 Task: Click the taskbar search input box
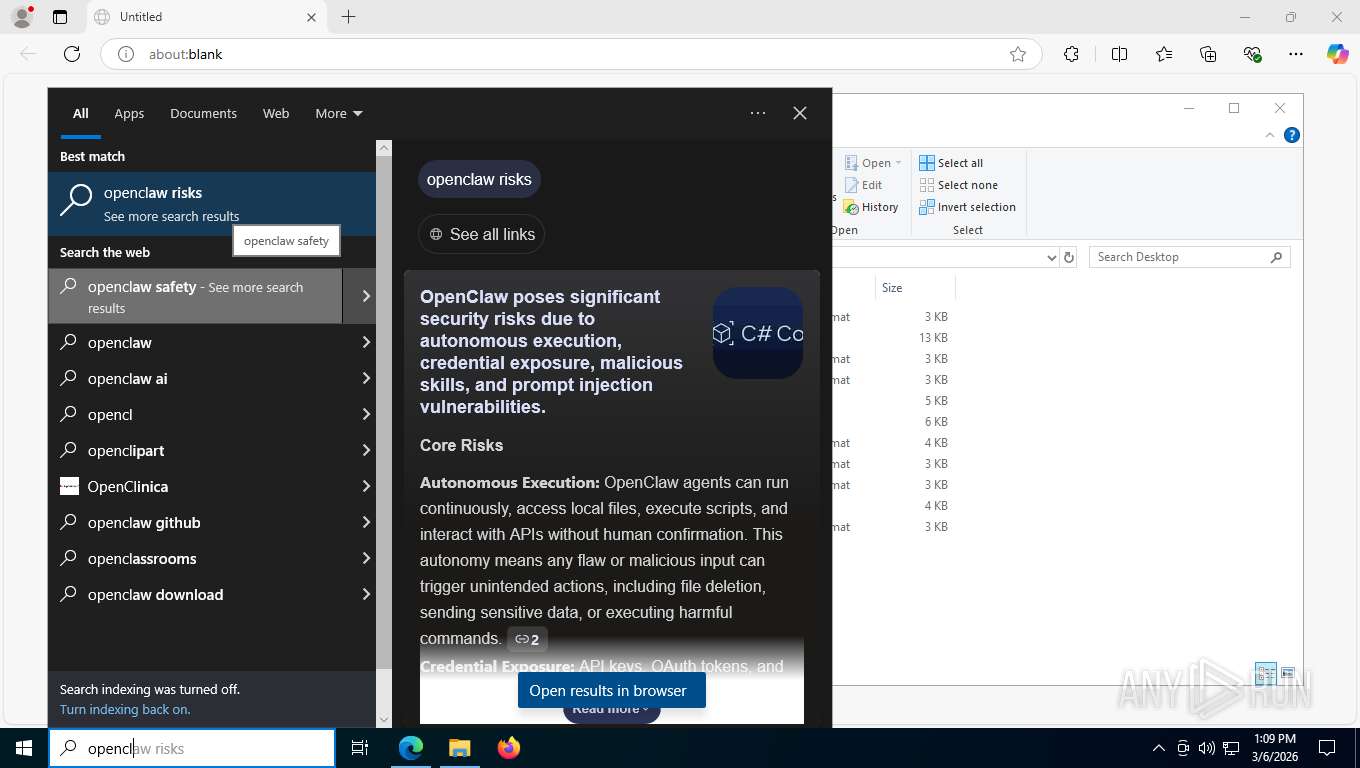192,748
